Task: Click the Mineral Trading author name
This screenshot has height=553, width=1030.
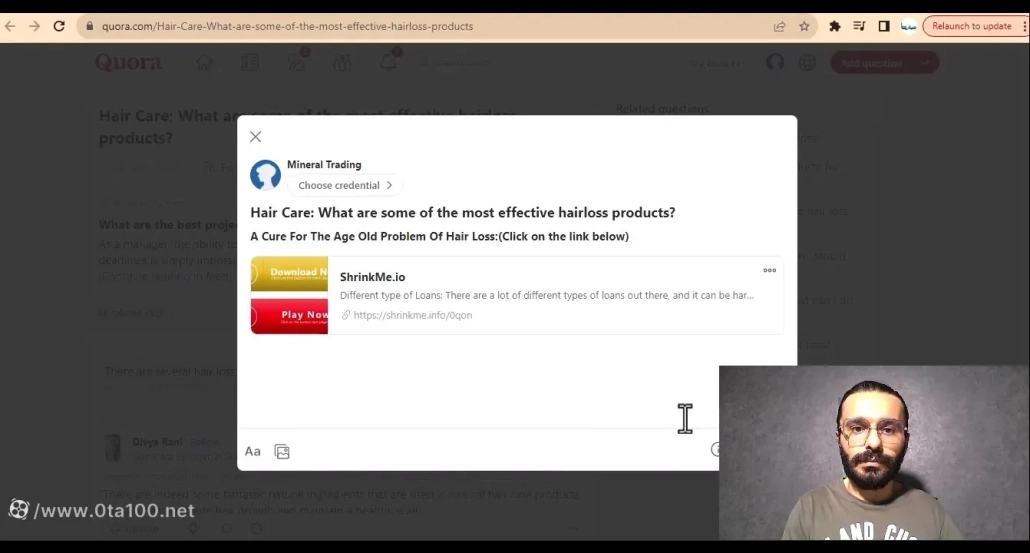Action: tap(324, 165)
